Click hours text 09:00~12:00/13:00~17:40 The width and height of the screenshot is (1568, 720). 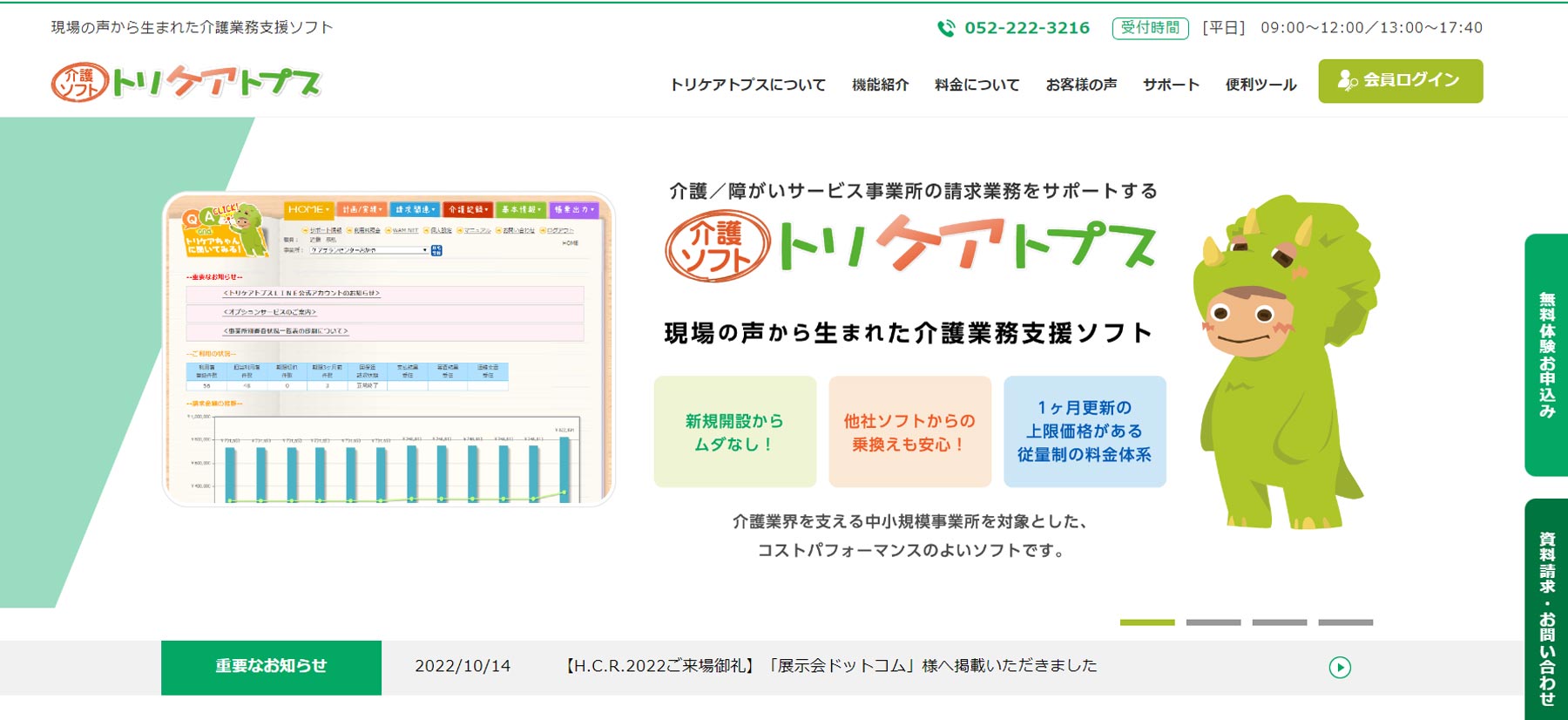pos(1371,28)
